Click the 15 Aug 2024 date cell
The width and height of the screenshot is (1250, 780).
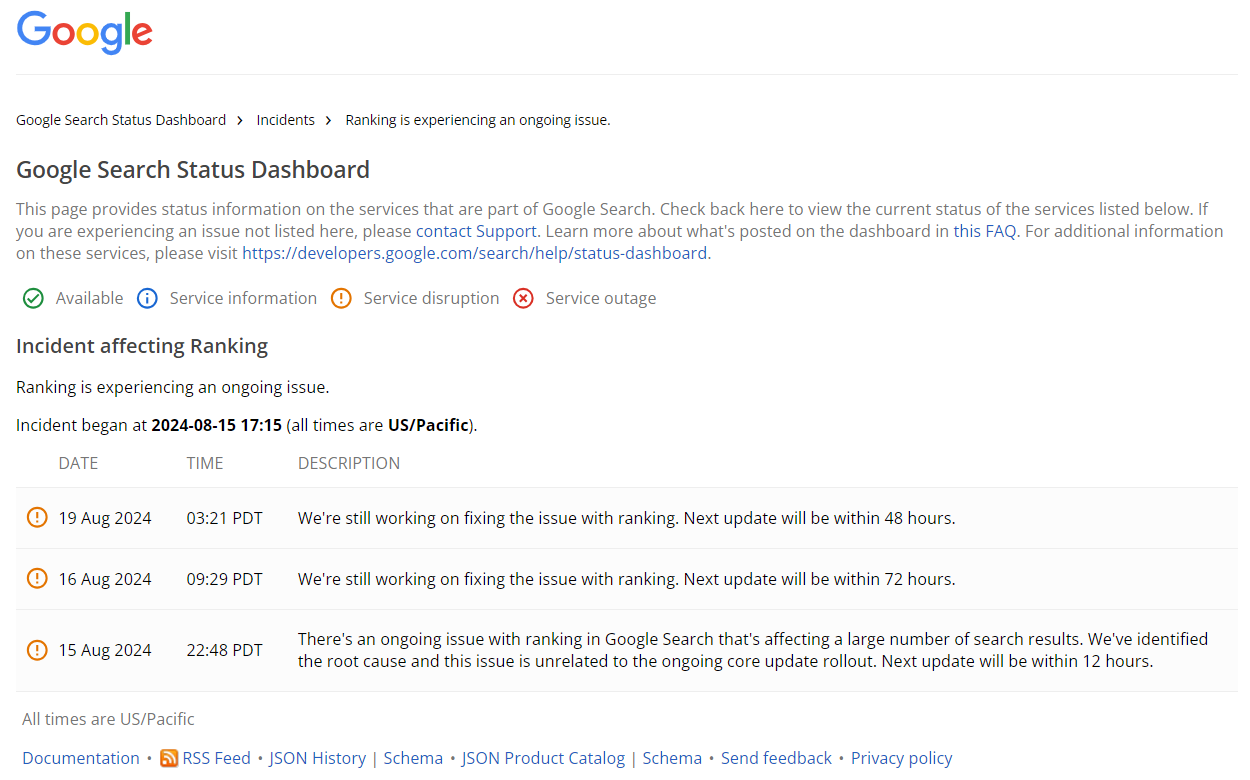(x=105, y=650)
